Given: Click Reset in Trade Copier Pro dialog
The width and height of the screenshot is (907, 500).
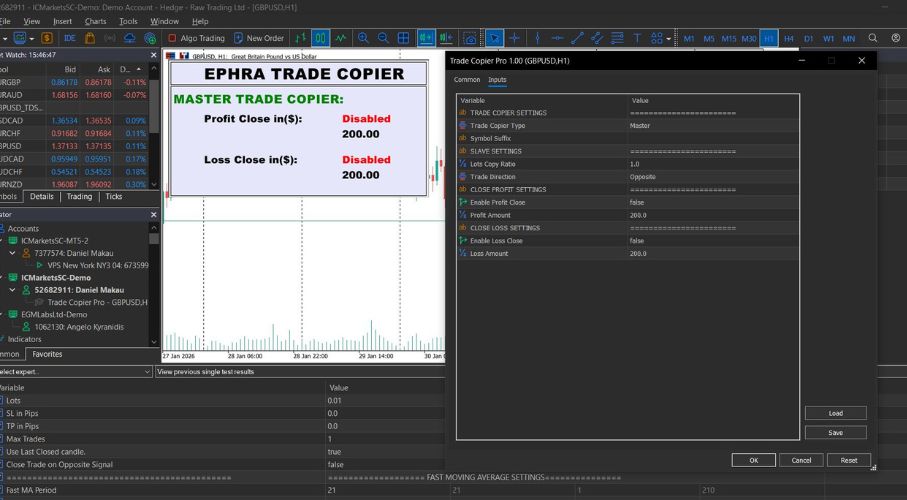Looking at the screenshot, I should point(849,460).
